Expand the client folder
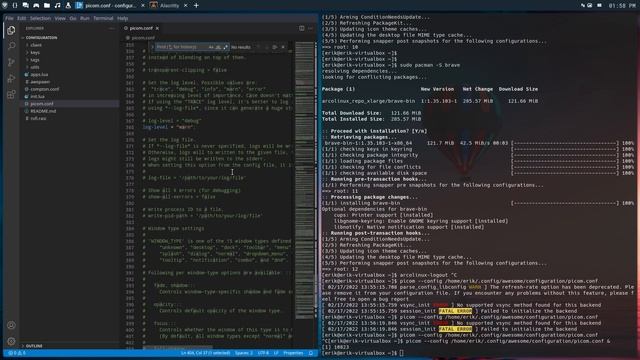This screenshot has height=360, width=640. [x=36, y=45]
